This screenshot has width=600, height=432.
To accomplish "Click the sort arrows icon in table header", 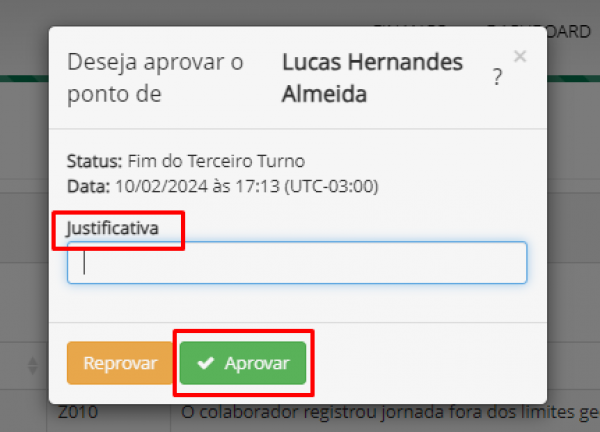I will click(x=31, y=364).
